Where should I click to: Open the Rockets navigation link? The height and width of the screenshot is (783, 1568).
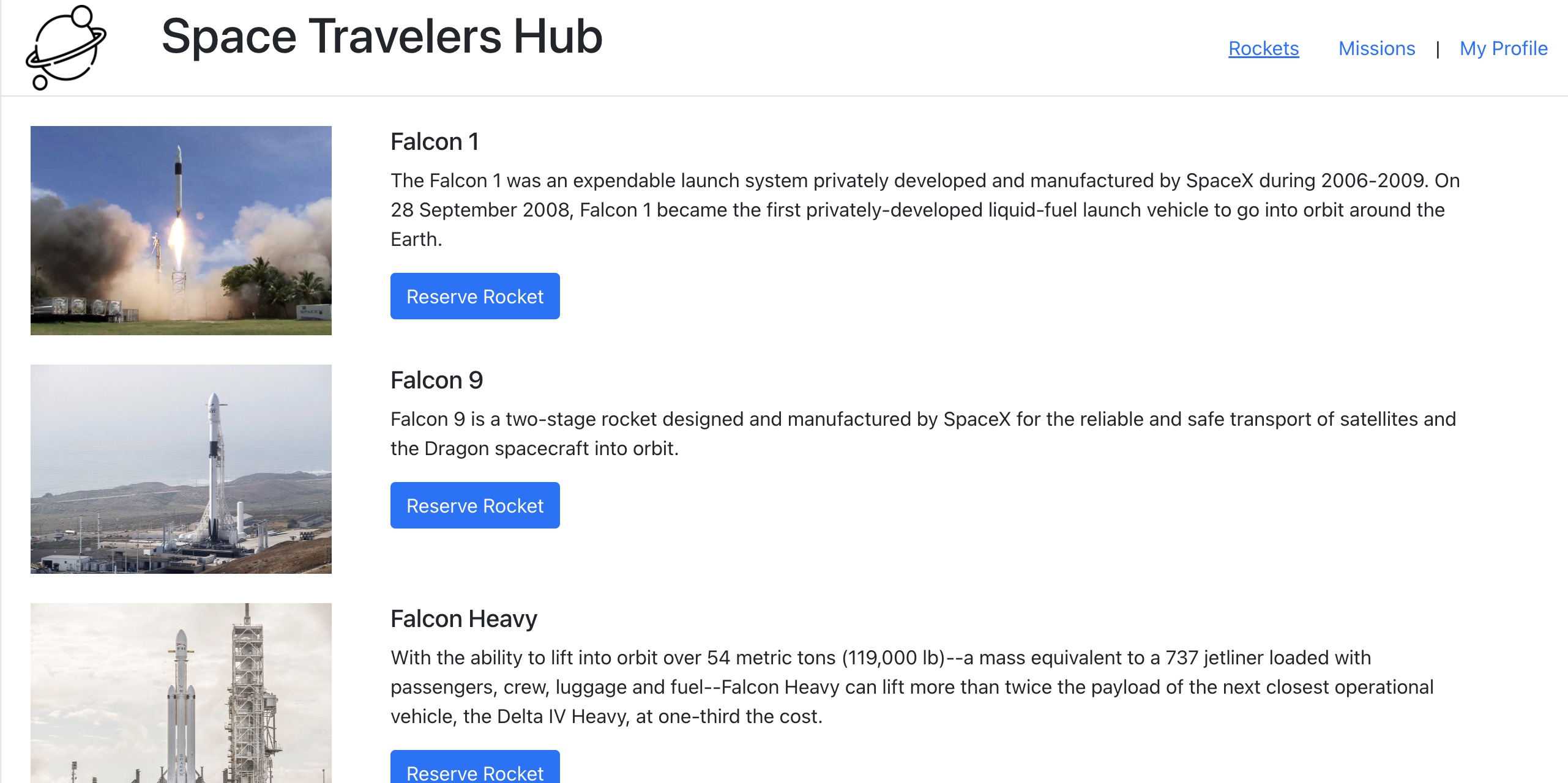[1263, 49]
